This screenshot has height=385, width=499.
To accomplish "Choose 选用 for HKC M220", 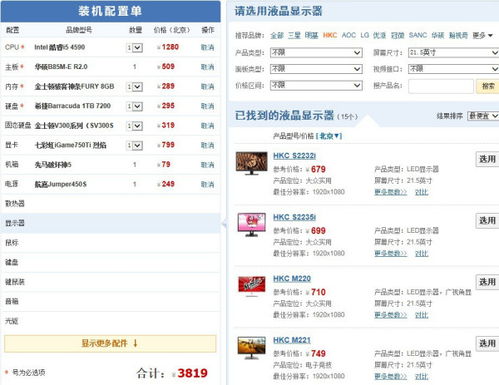I will click(487, 282).
